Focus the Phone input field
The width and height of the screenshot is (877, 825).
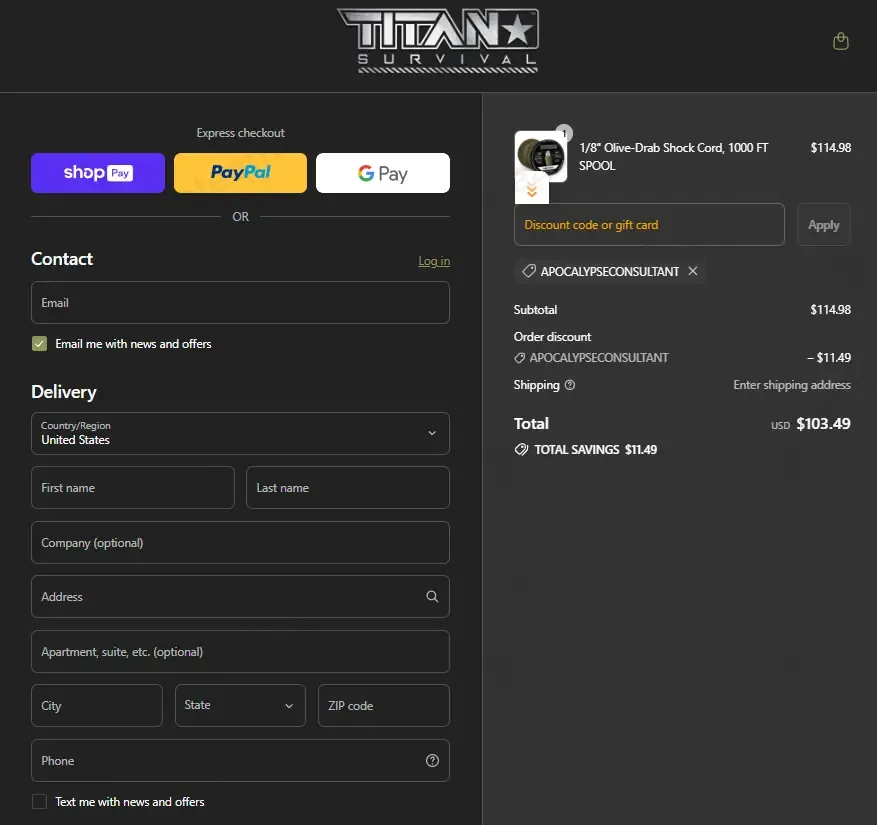[x=240, y=760]
